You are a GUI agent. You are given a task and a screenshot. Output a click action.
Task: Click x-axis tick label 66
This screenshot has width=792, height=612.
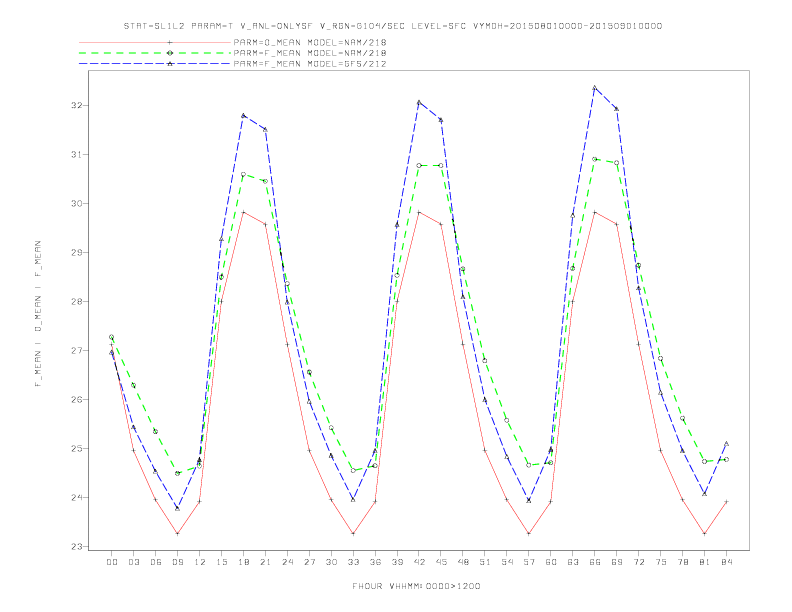(595, 562)
